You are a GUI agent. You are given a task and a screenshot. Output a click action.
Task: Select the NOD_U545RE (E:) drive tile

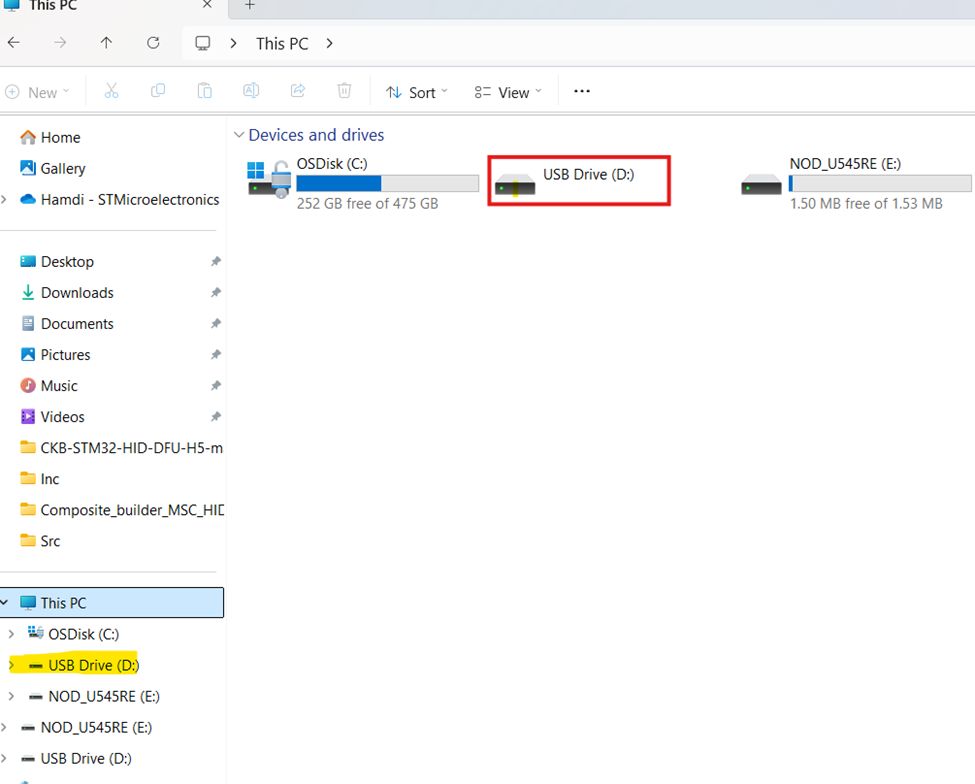pos(856,183)
